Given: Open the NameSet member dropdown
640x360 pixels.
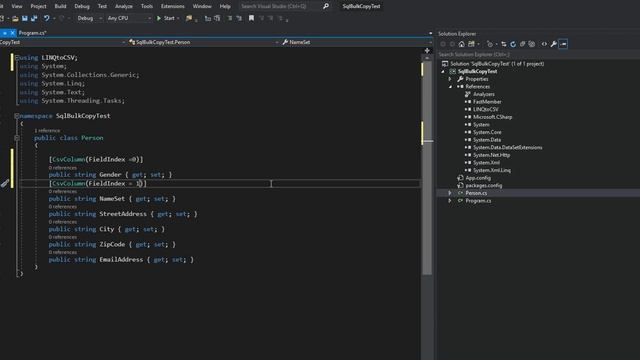Looking at the screenshot, I should (356, 42).
